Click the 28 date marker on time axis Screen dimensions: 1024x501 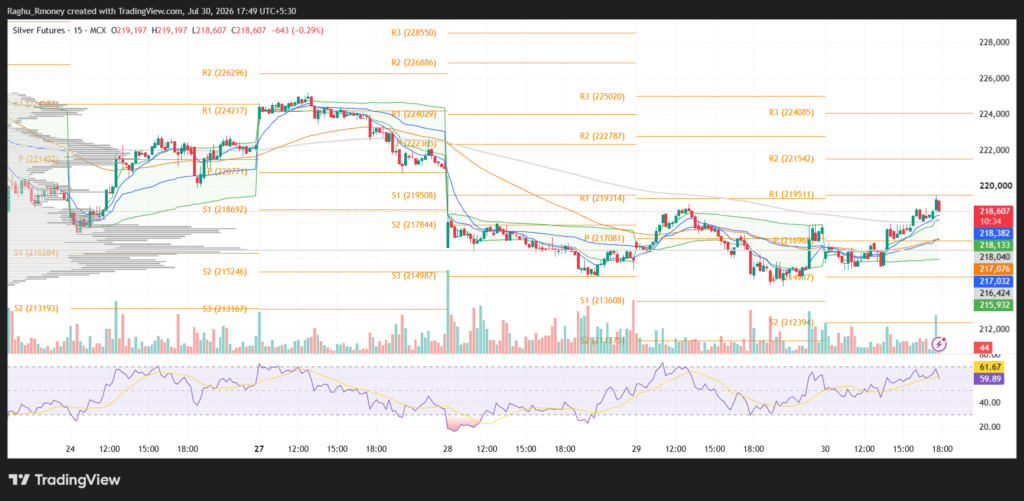click(448, 449)
